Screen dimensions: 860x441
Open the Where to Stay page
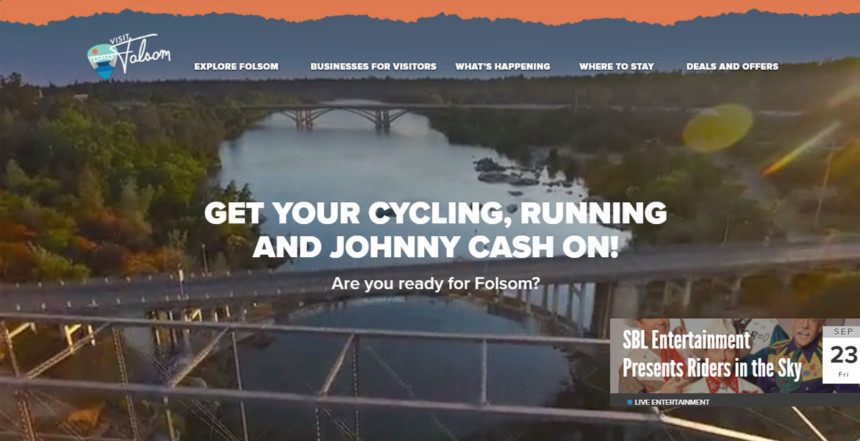616,66
